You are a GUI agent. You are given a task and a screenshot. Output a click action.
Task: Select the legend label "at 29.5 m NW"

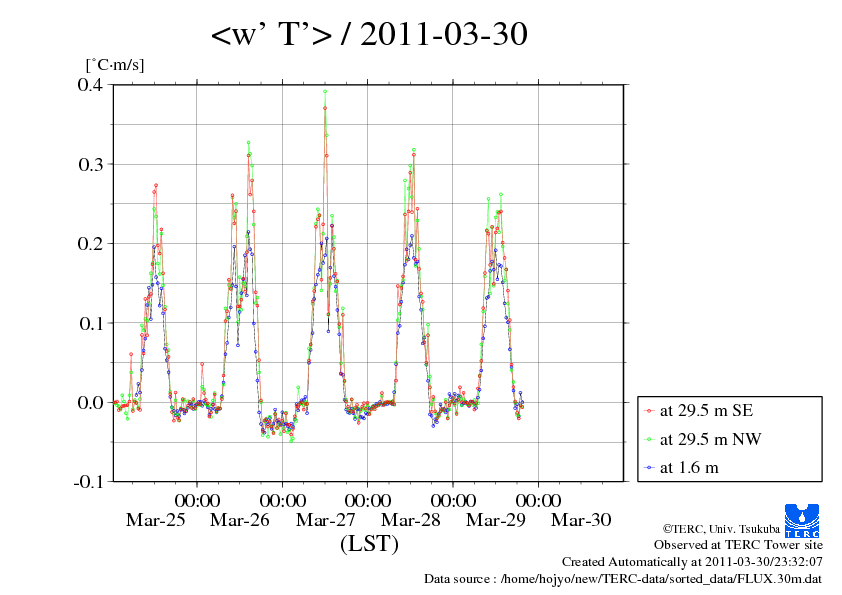coord(710,439)
